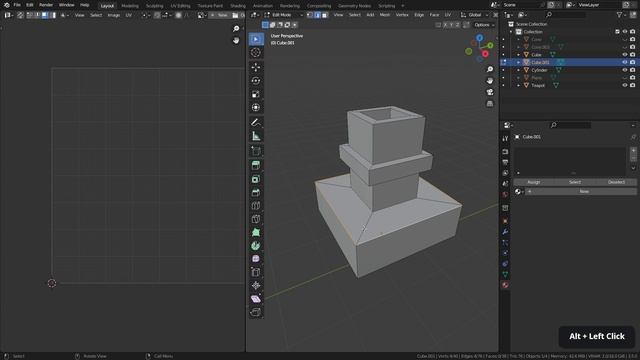Click the Assign material button

(533, 182)
